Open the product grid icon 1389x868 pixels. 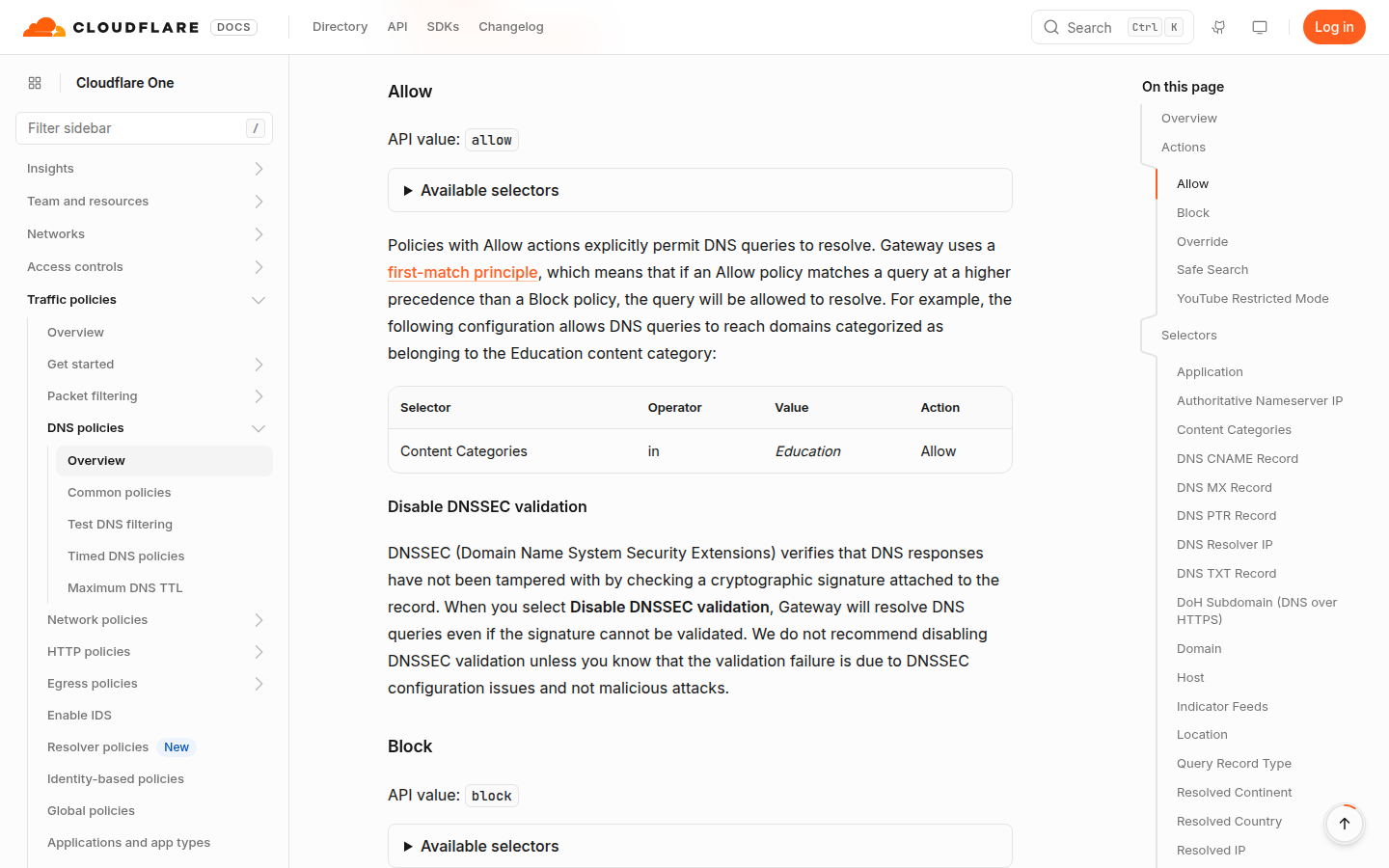[35, 83]
